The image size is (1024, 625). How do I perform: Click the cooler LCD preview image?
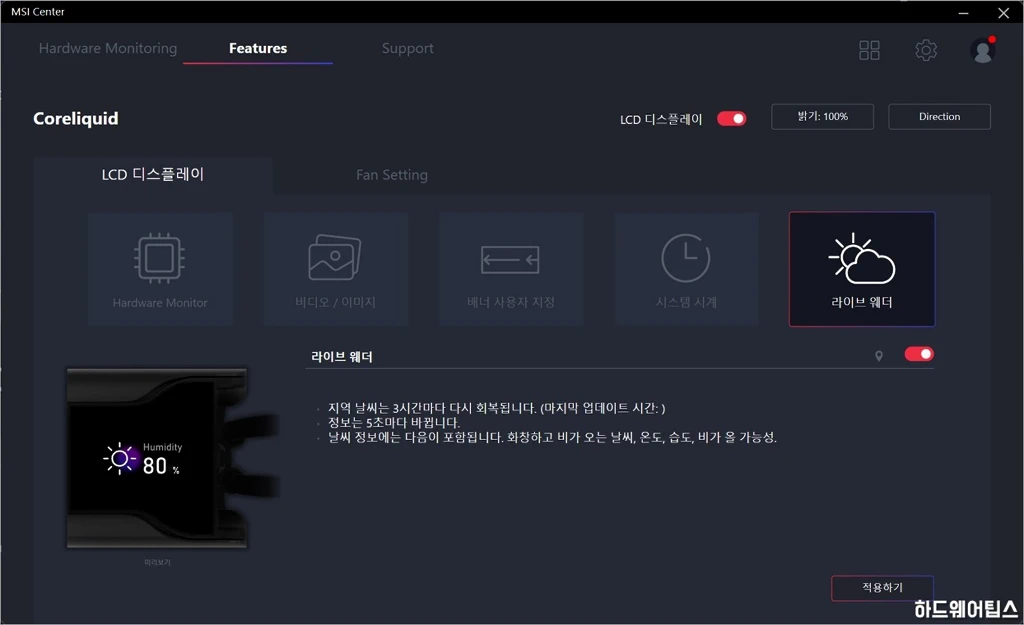coord(173,458)
